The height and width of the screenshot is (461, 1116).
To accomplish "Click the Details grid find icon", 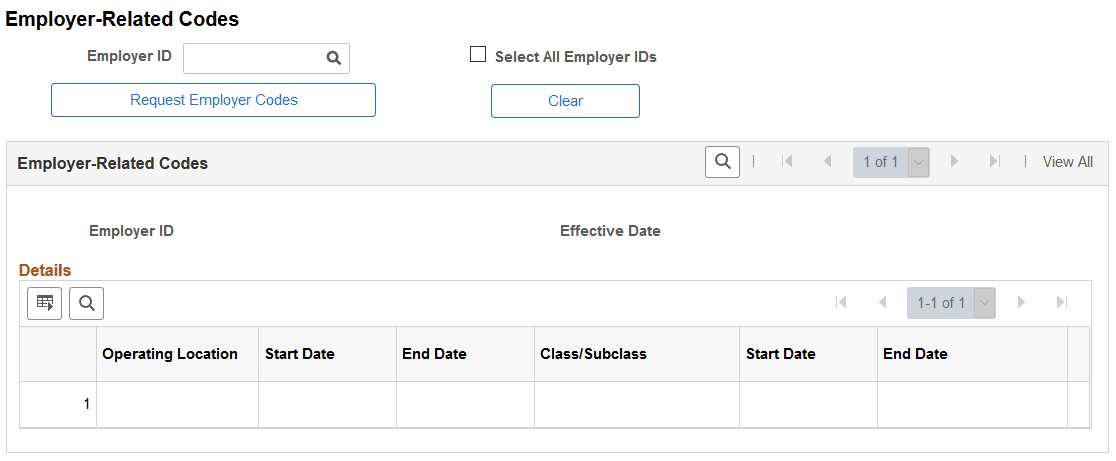I will tap(87, 304).
